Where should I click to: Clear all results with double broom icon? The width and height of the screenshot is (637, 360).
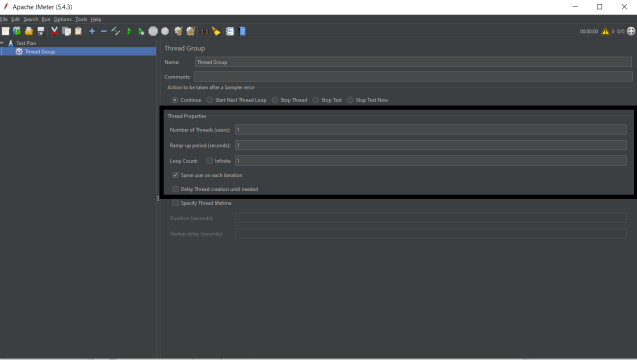click(191, 31)
